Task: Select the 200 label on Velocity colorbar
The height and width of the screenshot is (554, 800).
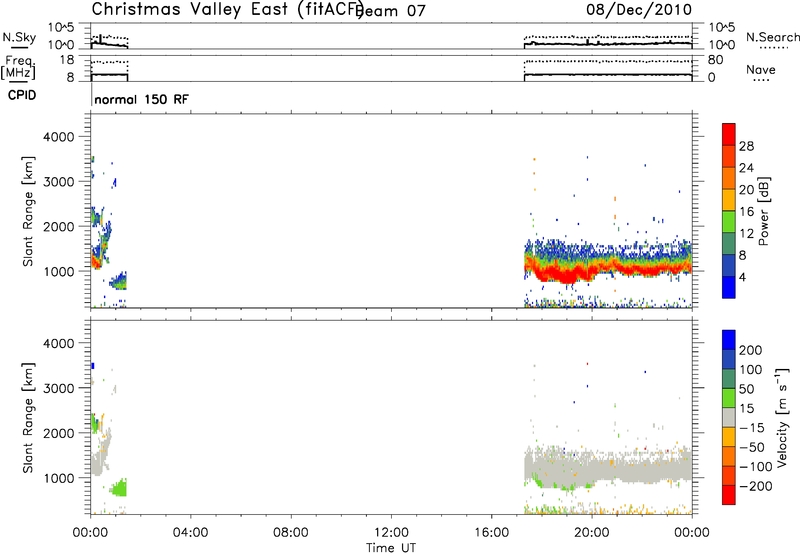Action: pos(751,350)
